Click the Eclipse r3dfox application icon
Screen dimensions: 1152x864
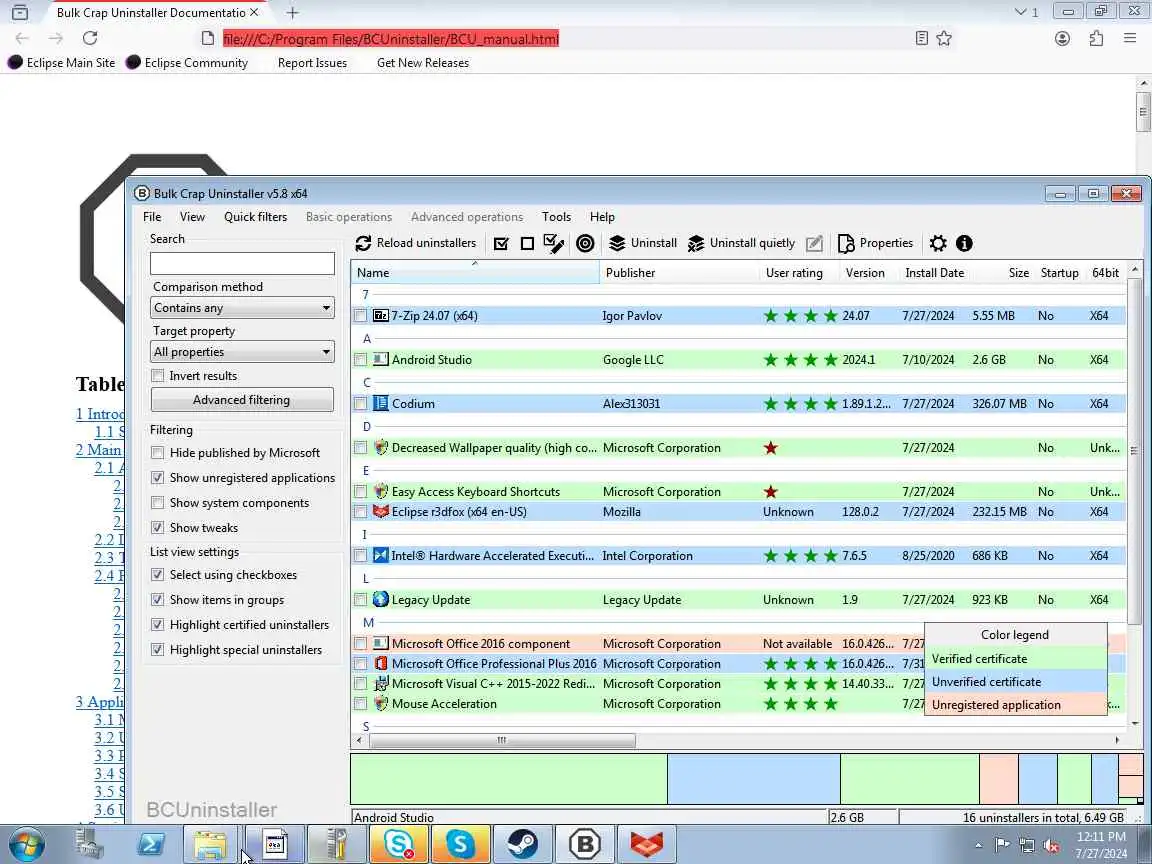pos(381,511)
